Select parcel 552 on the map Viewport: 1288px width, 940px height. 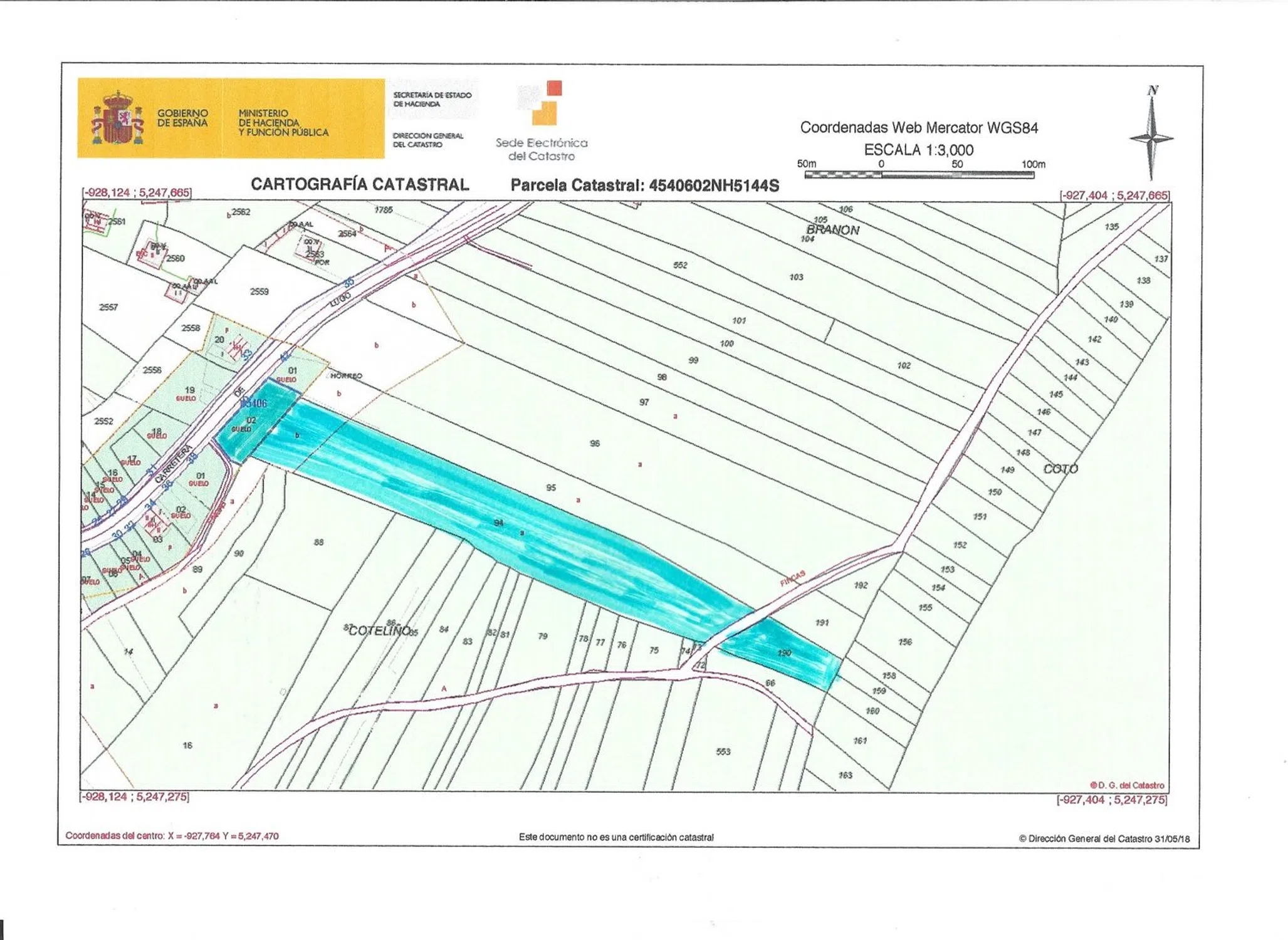click(x=680, y=265)
